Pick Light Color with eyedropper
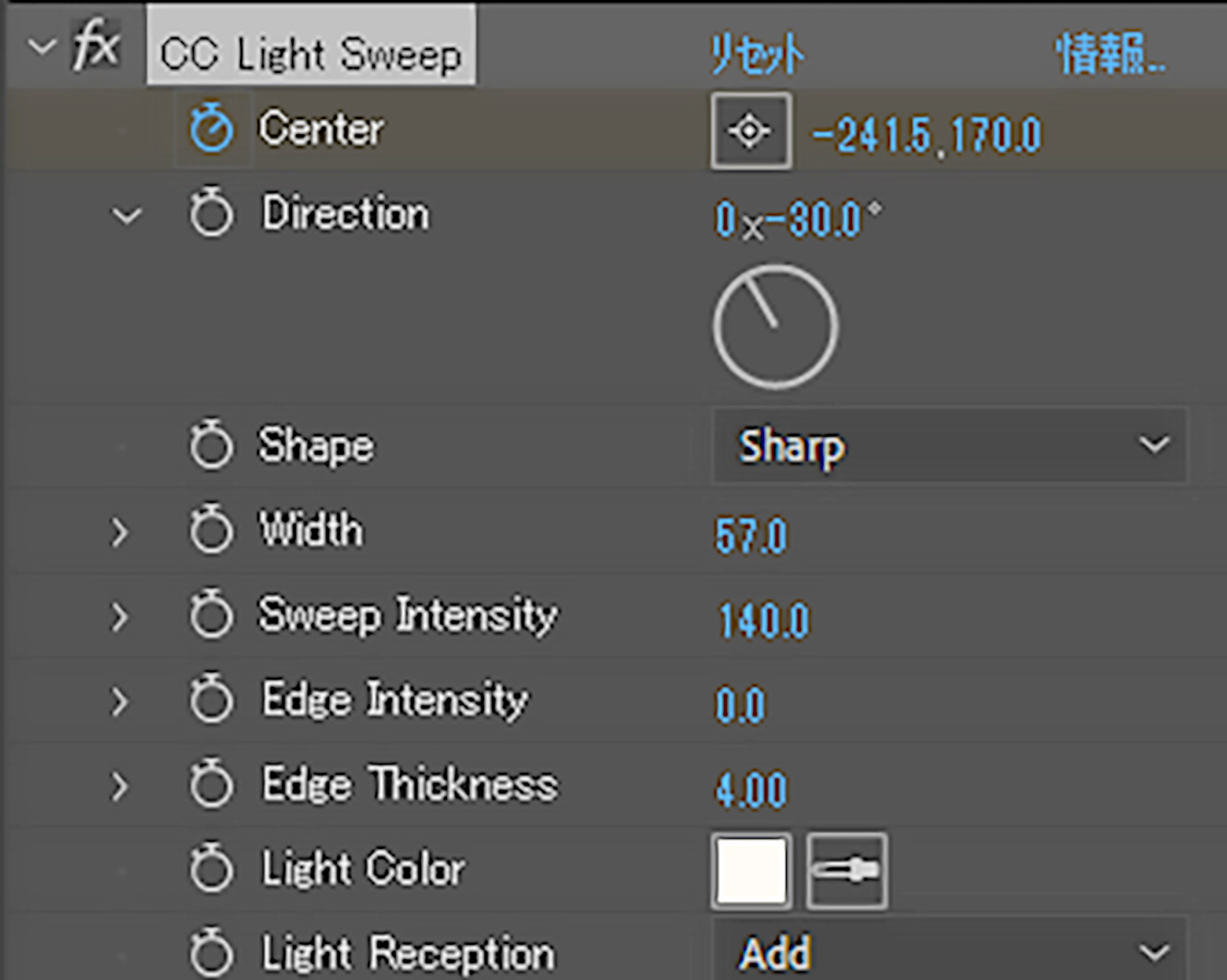1227x980 pixels. [x=847, y=871]
